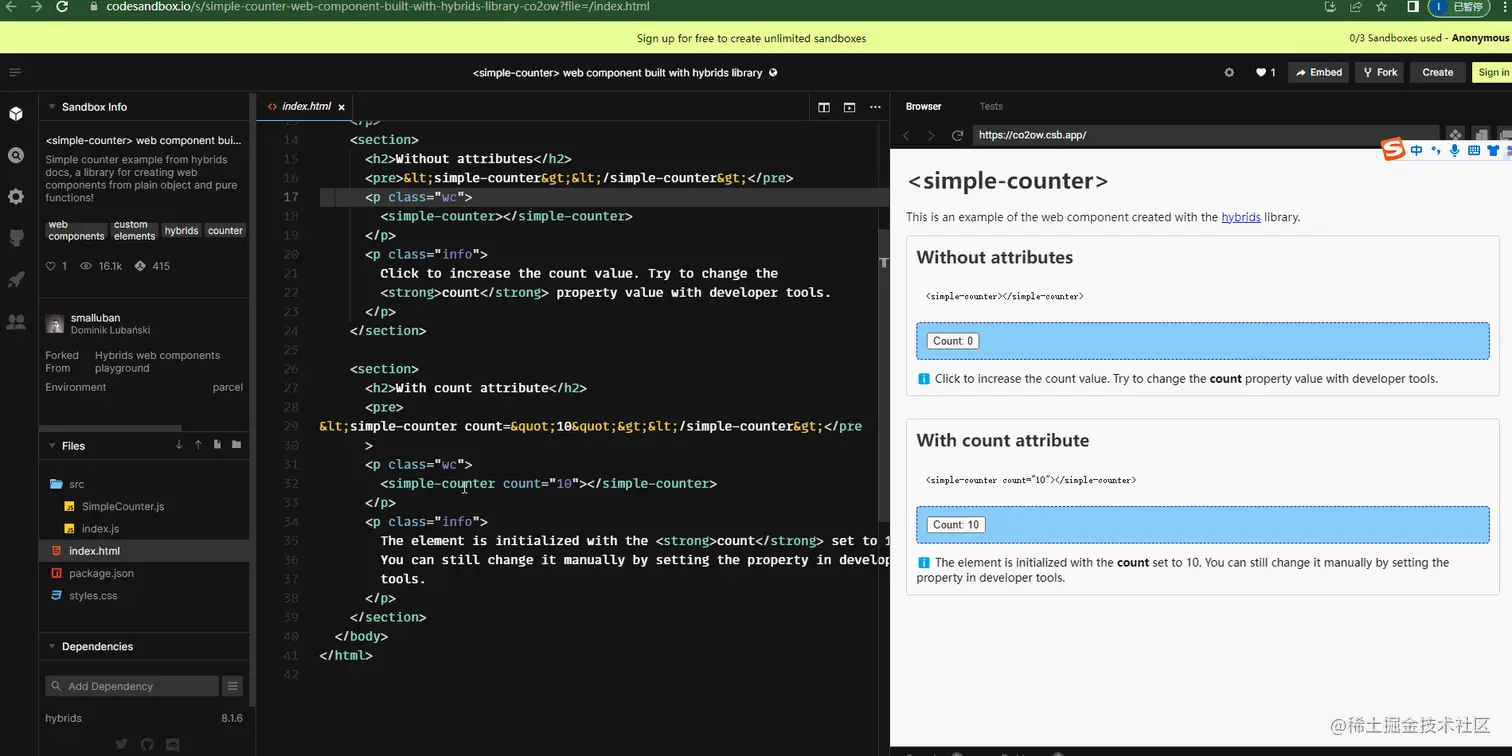Click the Create button
The image size is (1512, 756).
click(x=1437, y=72)
